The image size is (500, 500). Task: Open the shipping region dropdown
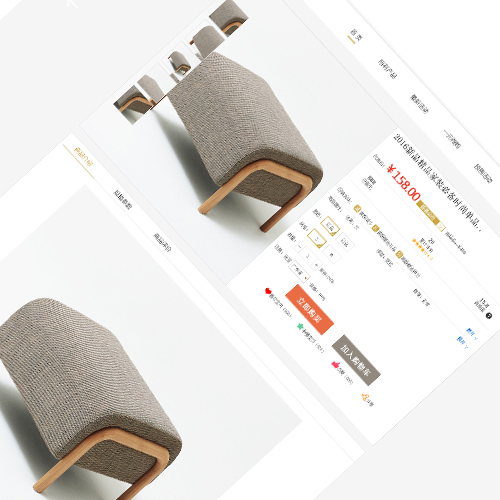point(301,272)
